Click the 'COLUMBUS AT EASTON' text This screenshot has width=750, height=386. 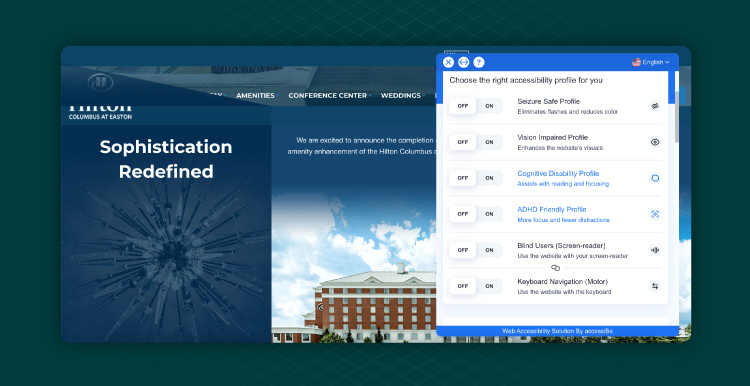(100, 117)
